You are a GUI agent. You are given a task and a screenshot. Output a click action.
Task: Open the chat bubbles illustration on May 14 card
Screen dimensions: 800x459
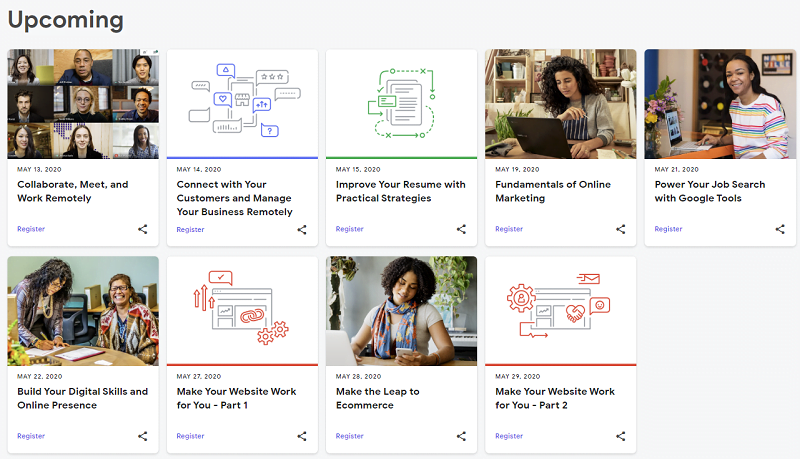(x=242, y=102)
